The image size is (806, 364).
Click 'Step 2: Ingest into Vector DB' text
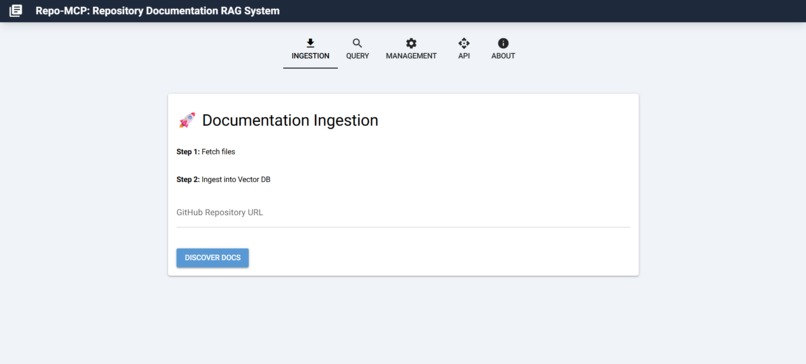pos(223,179)
